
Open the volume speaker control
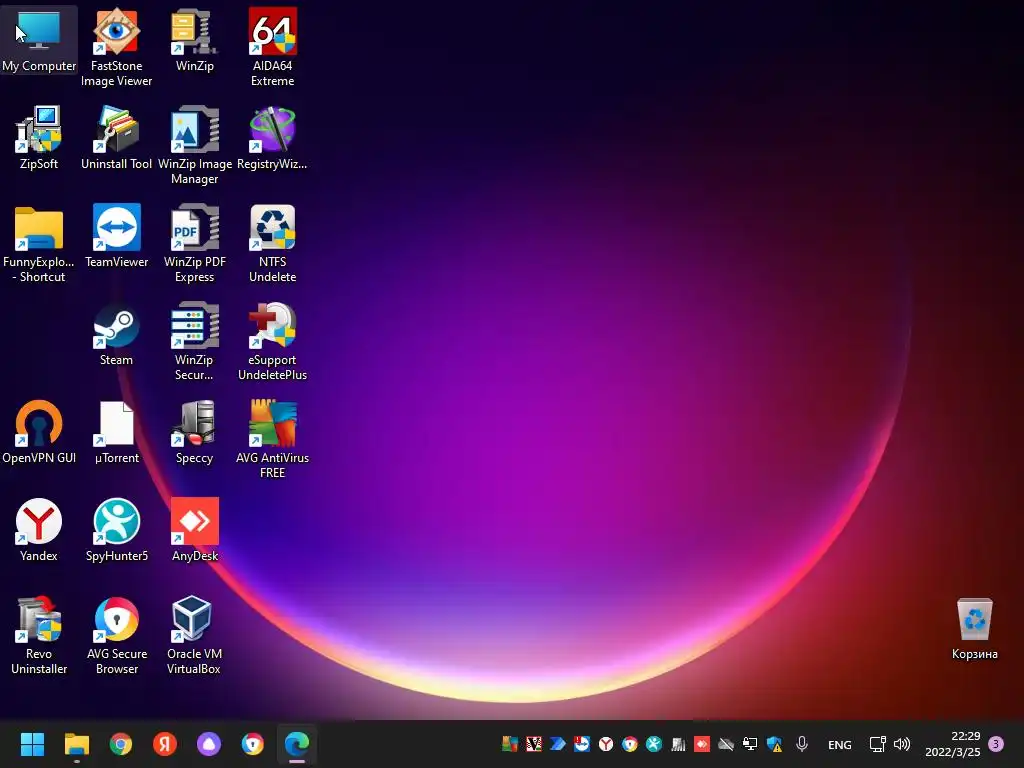coord(902,744)
